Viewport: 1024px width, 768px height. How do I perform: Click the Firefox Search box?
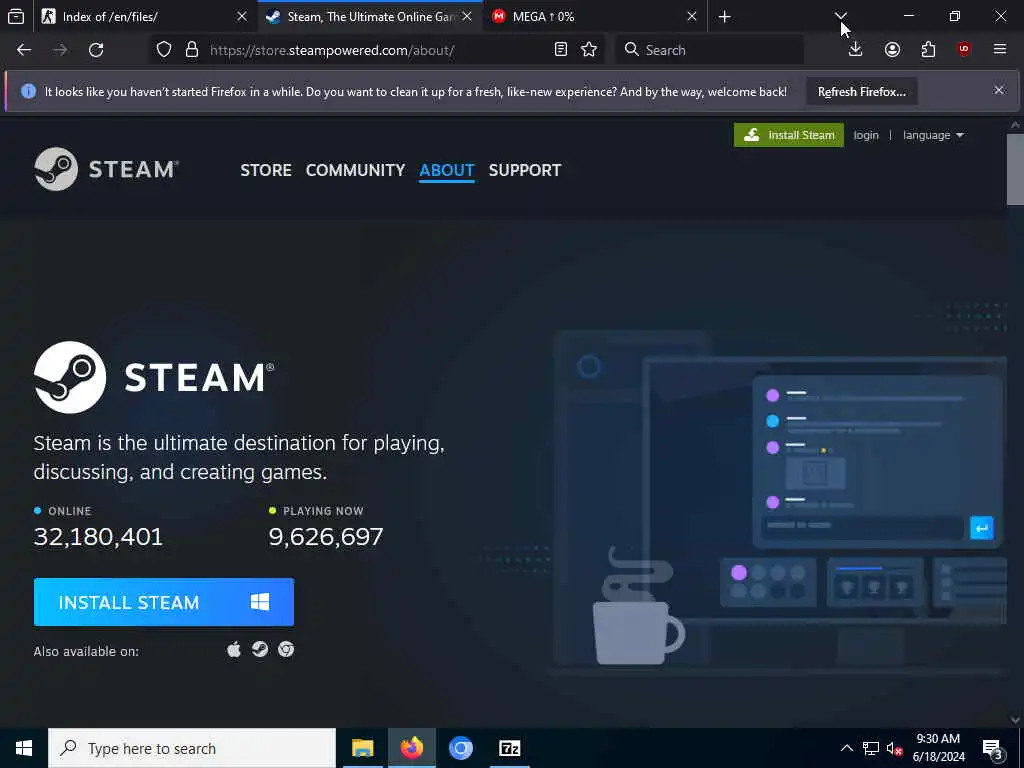tap(710, 50)
